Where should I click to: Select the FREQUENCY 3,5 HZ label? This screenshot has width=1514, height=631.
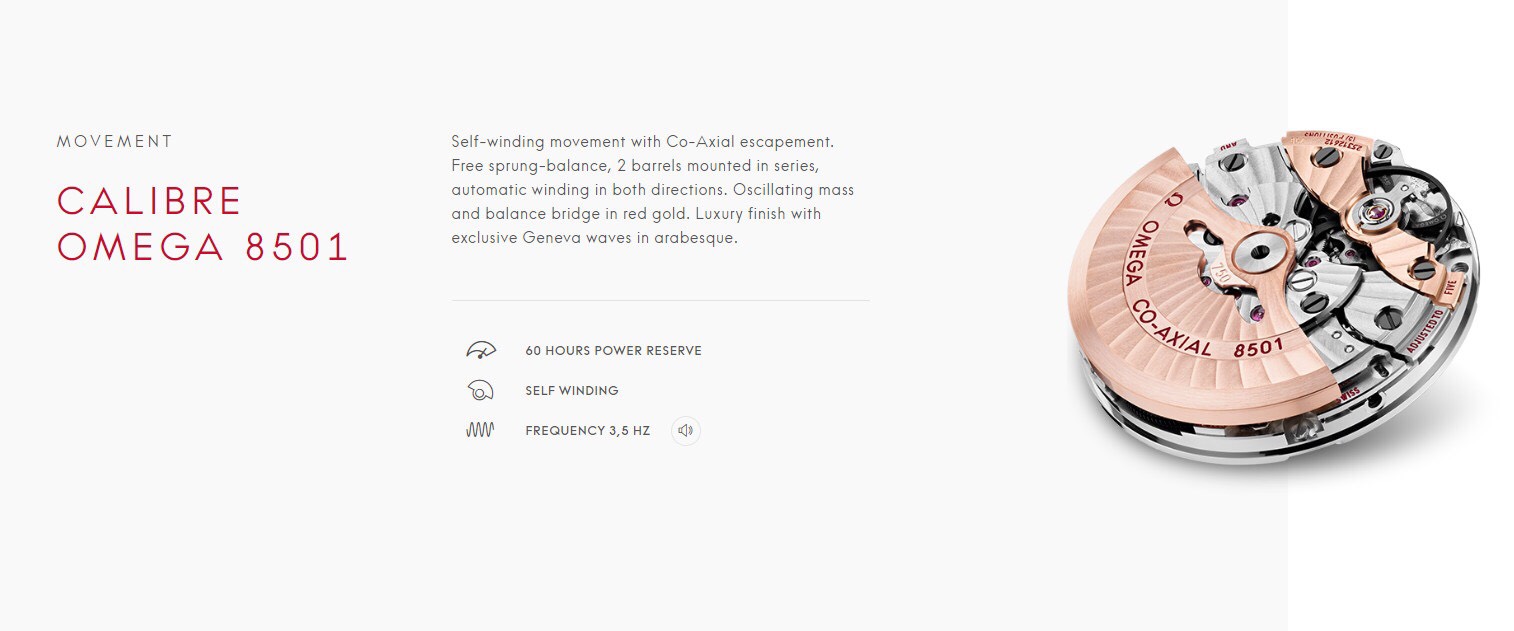coord(587,431)
